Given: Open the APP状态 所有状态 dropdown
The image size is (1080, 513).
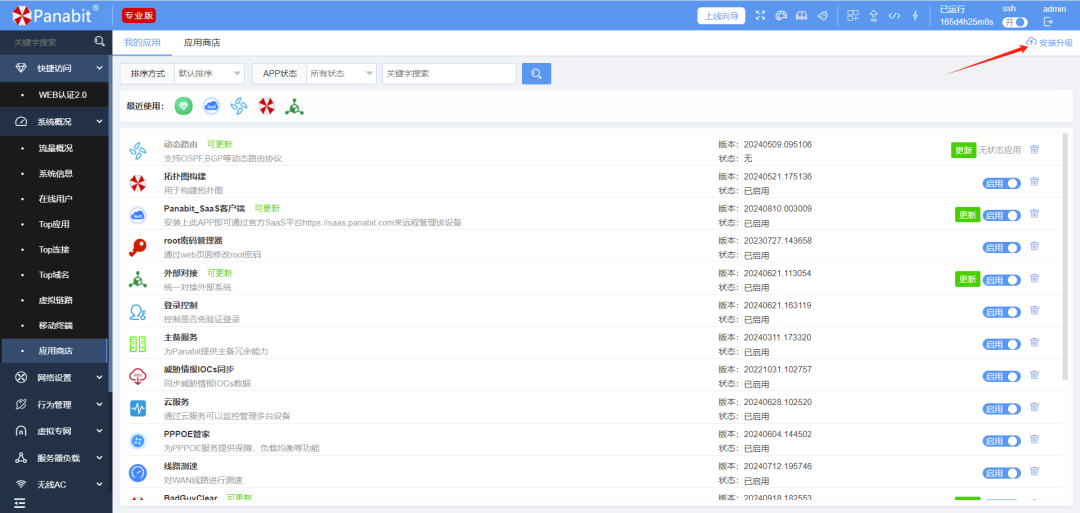Looking at the screenshot, I should click(x=342, y=74).
